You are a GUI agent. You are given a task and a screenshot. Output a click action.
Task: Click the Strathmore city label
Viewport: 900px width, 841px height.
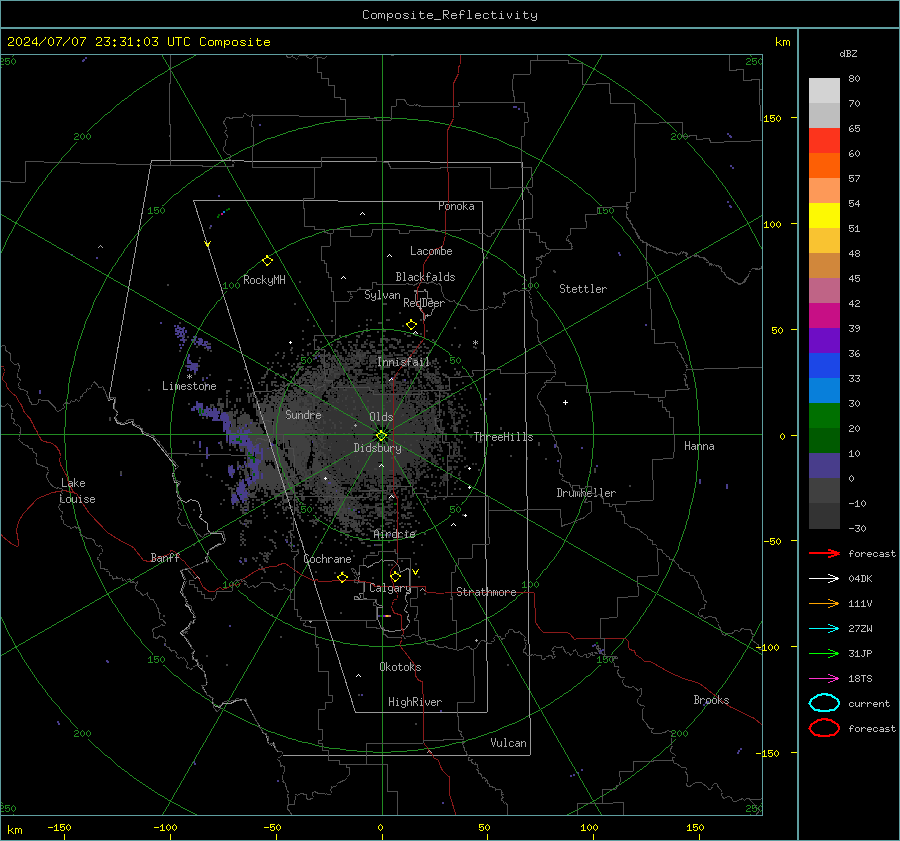[486, 592]
